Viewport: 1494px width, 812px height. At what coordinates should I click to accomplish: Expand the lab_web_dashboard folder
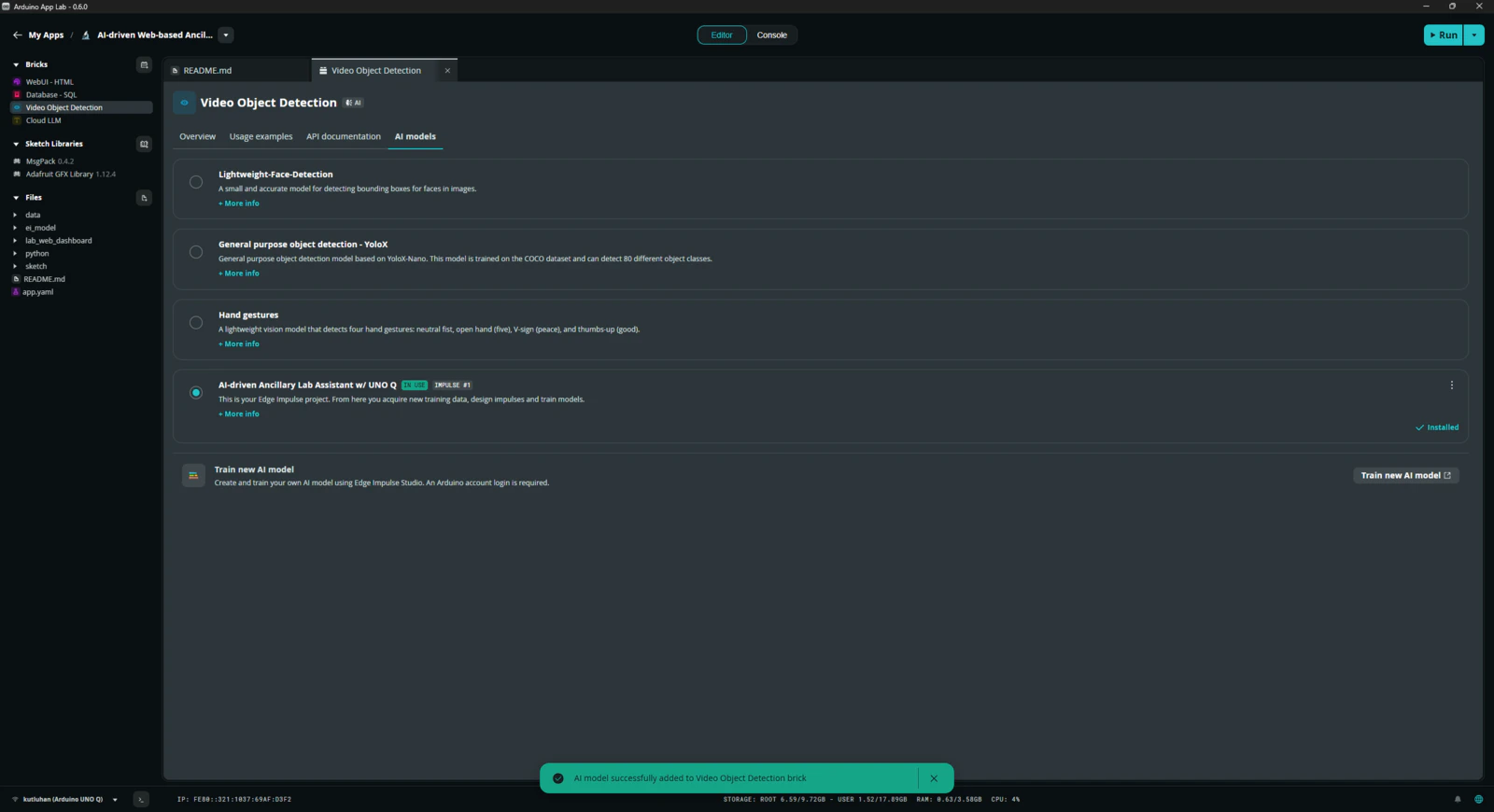(16, 241)
